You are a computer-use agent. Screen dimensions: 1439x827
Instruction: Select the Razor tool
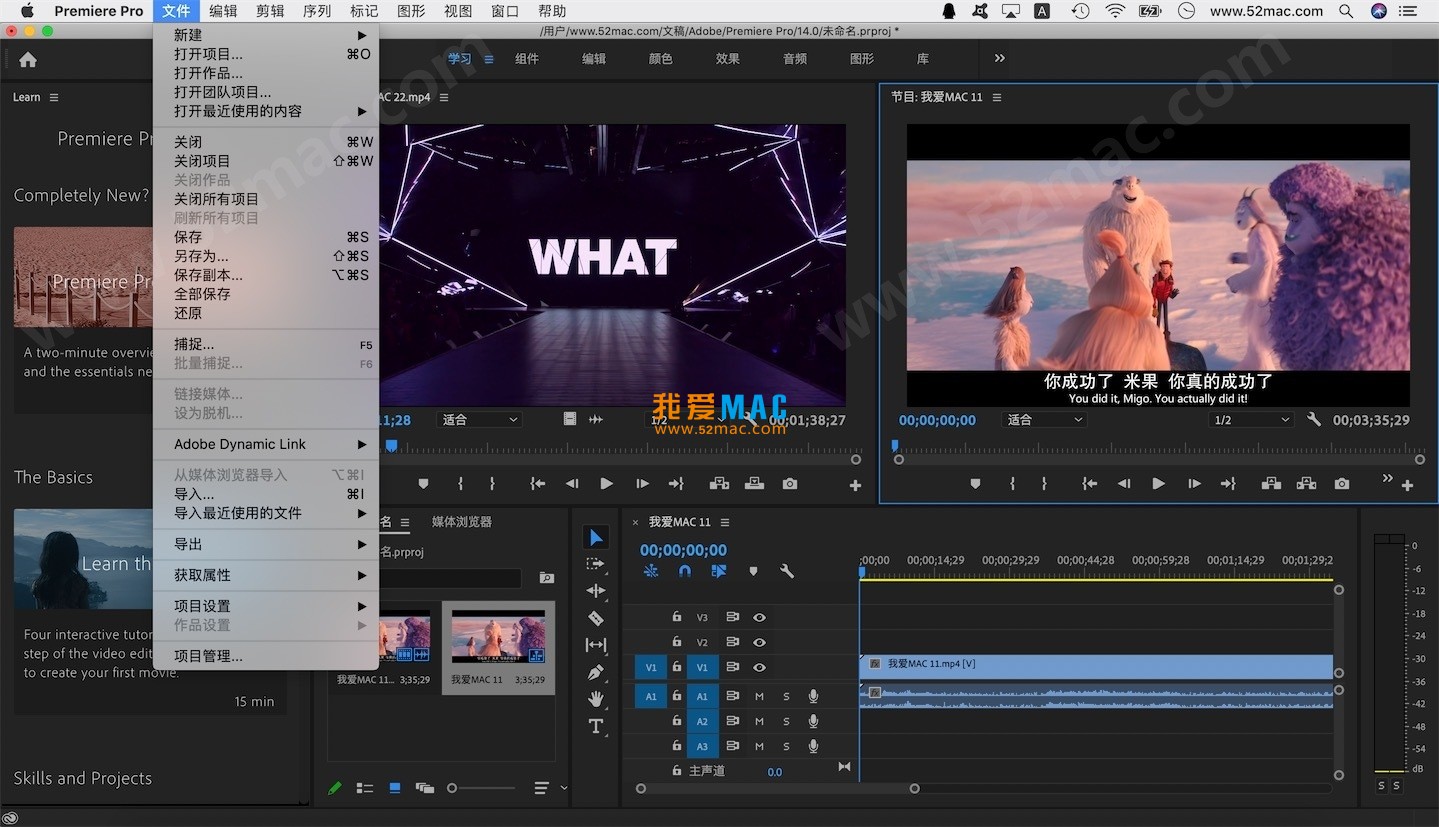tap(596, 618)
